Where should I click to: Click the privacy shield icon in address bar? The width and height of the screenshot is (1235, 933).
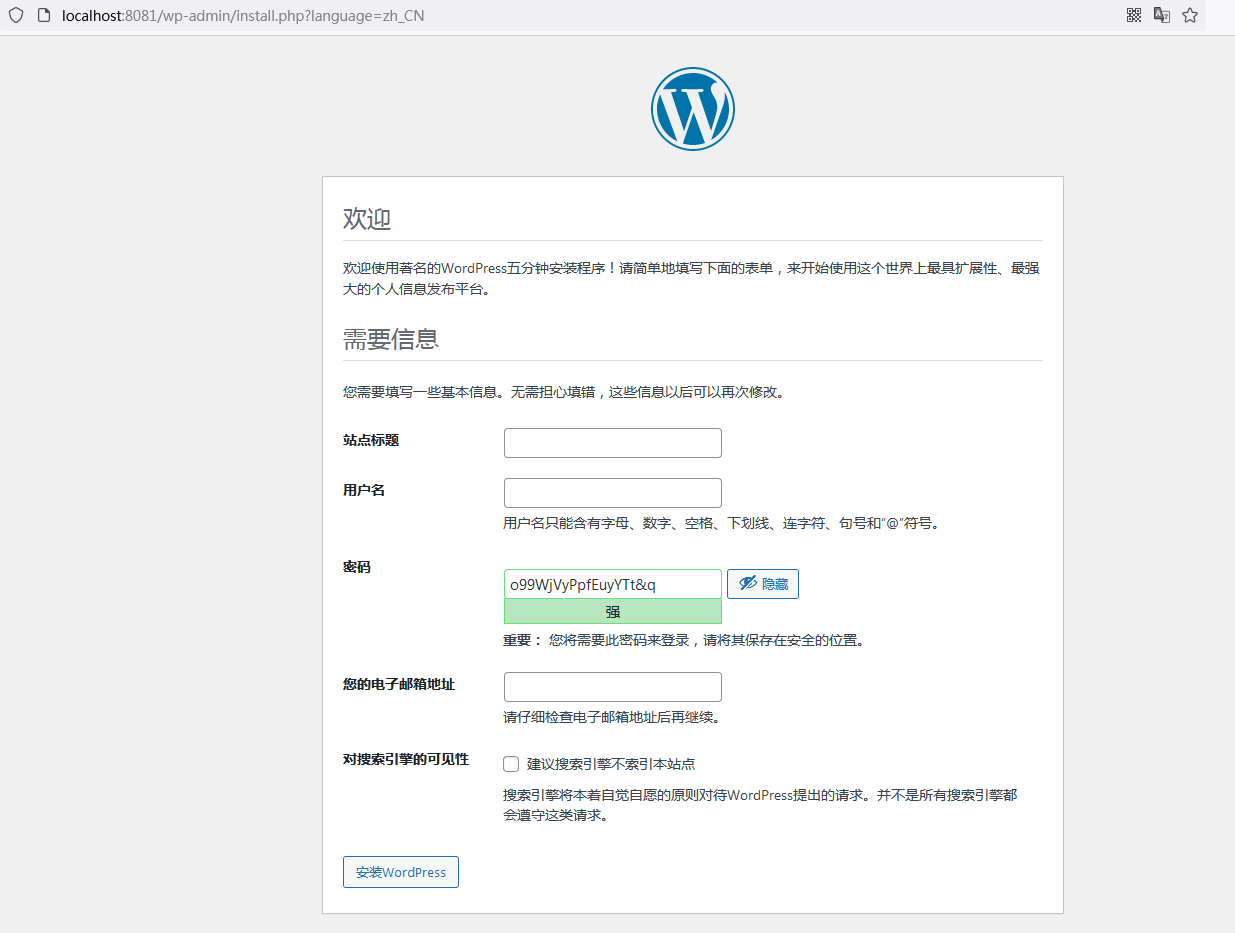pos(15,15)
